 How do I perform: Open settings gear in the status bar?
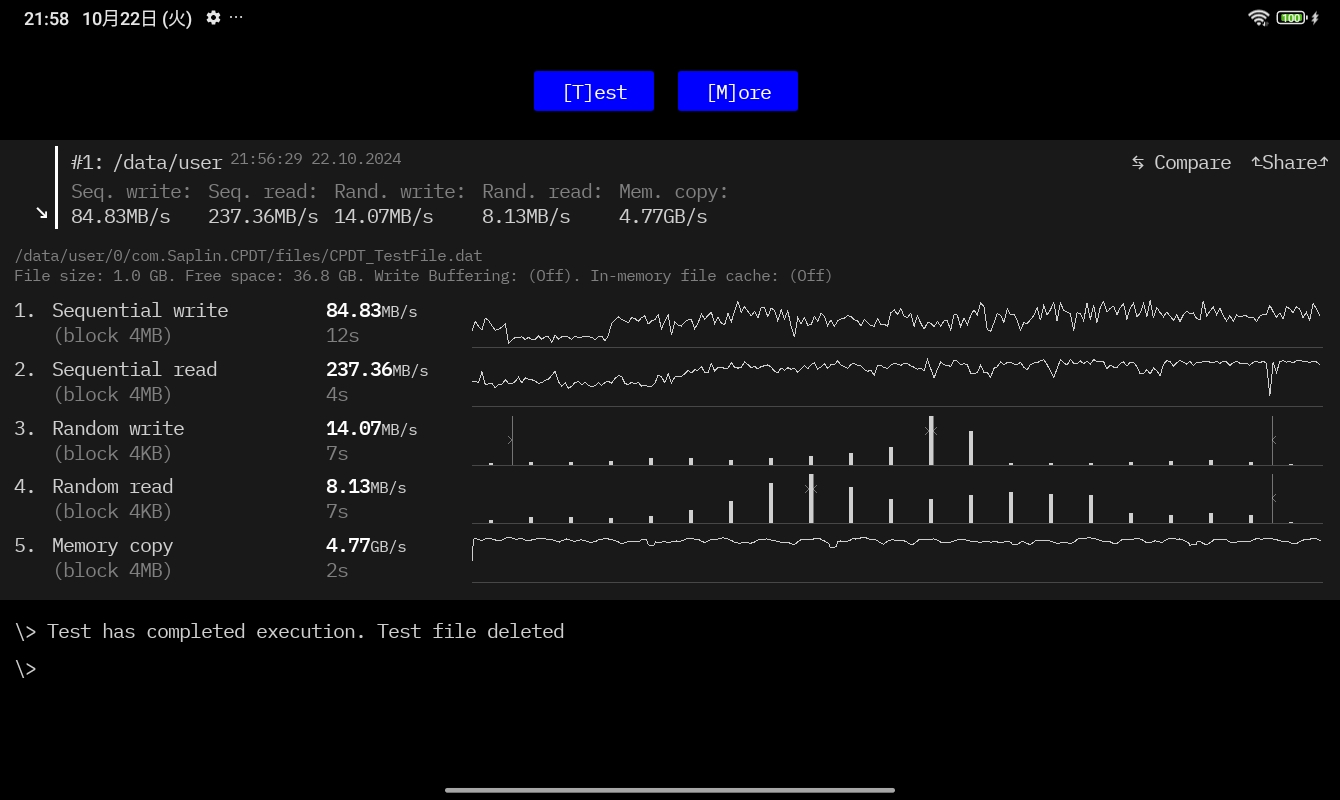tap(213, 18)
